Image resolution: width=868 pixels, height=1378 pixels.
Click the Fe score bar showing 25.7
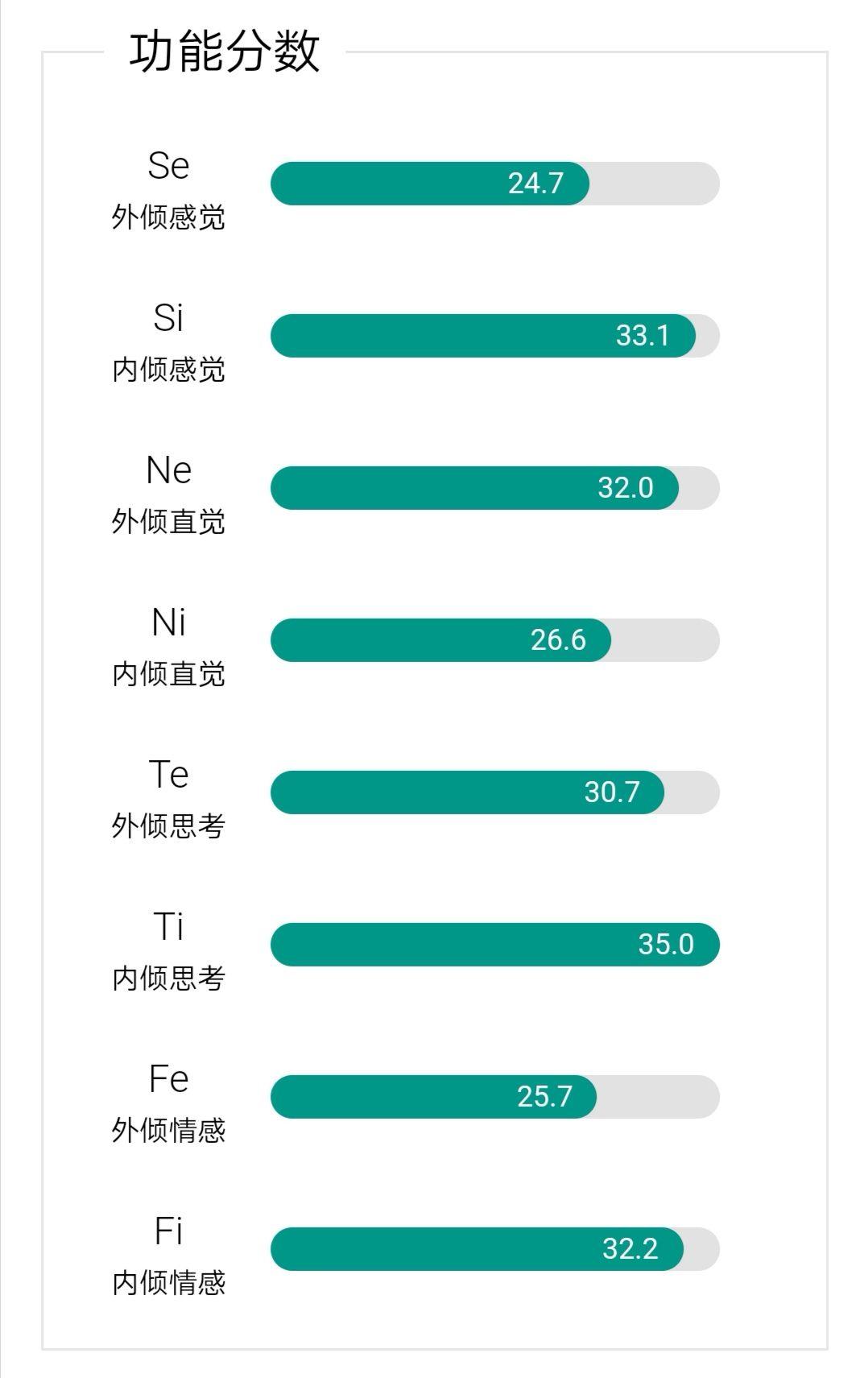tap(494, 1097)
